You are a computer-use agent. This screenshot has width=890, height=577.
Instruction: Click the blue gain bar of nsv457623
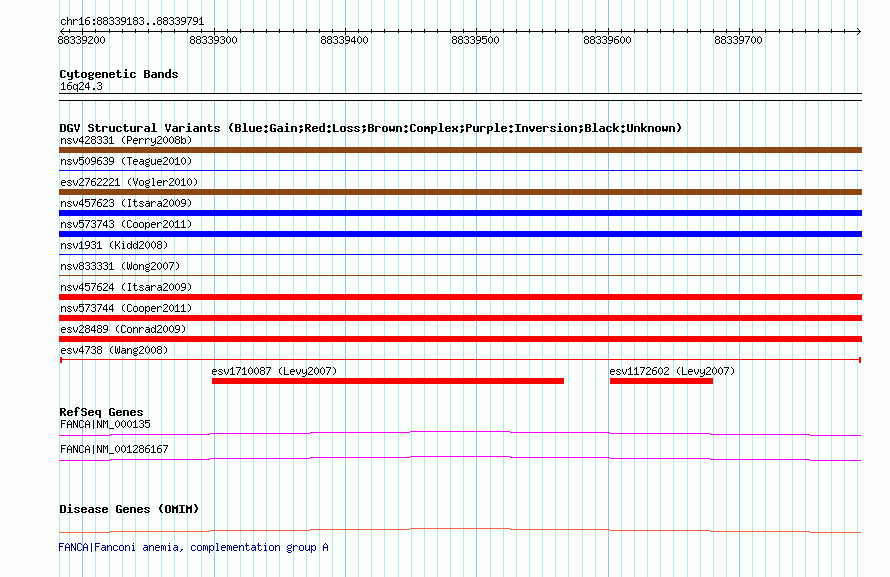[460, 213]
